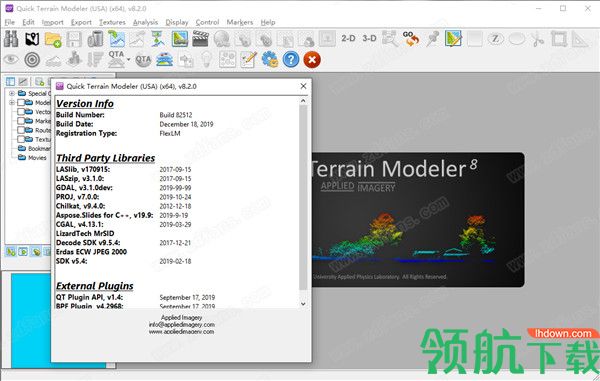The height and width of the screenshot is (381, 600).
Task: Open the Export menu
Action: point(81,22)
